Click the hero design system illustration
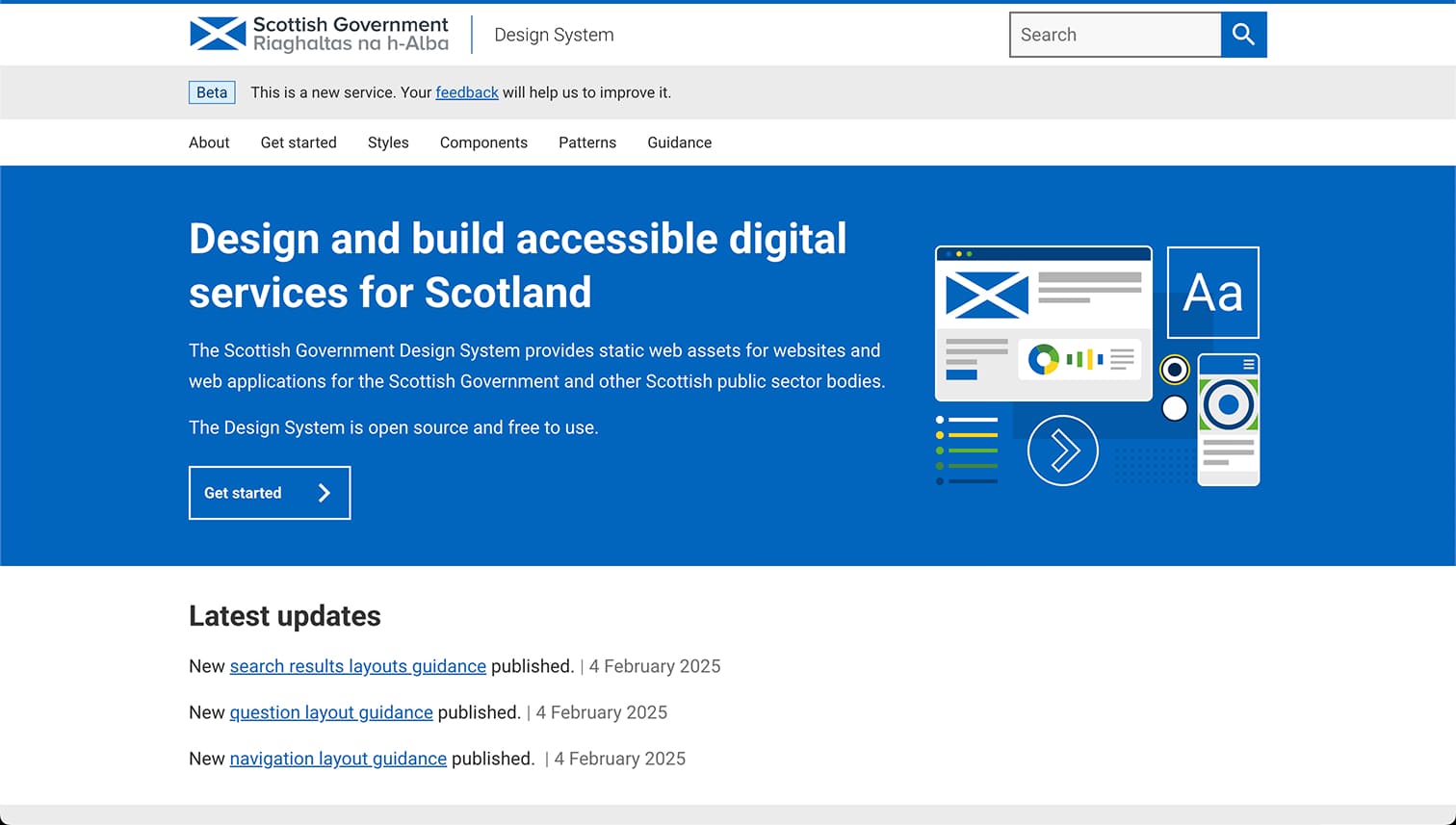 point(1097,366)
